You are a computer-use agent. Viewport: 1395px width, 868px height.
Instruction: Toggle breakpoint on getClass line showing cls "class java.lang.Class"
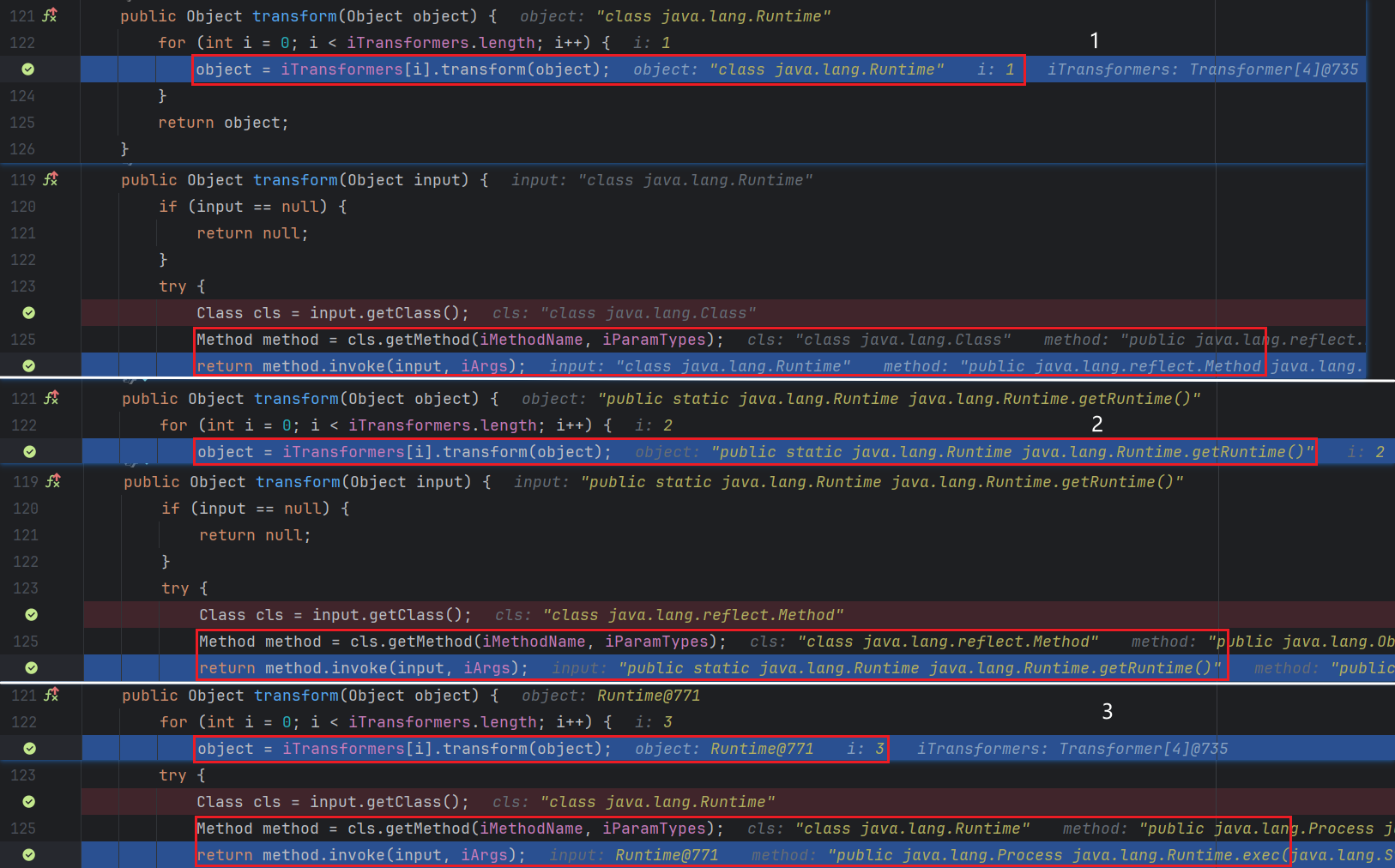pyautogui.click(x=28, y=313)
